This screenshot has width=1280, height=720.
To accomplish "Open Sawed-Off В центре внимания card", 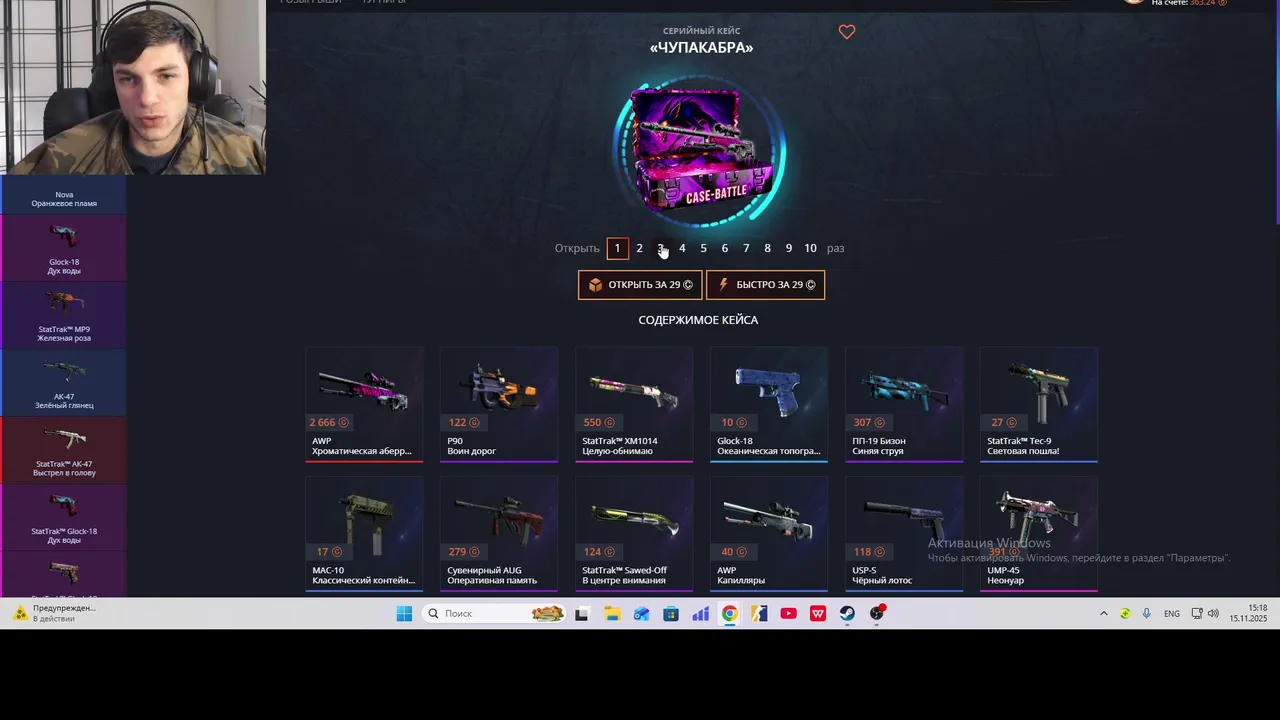I will point(634,534).
